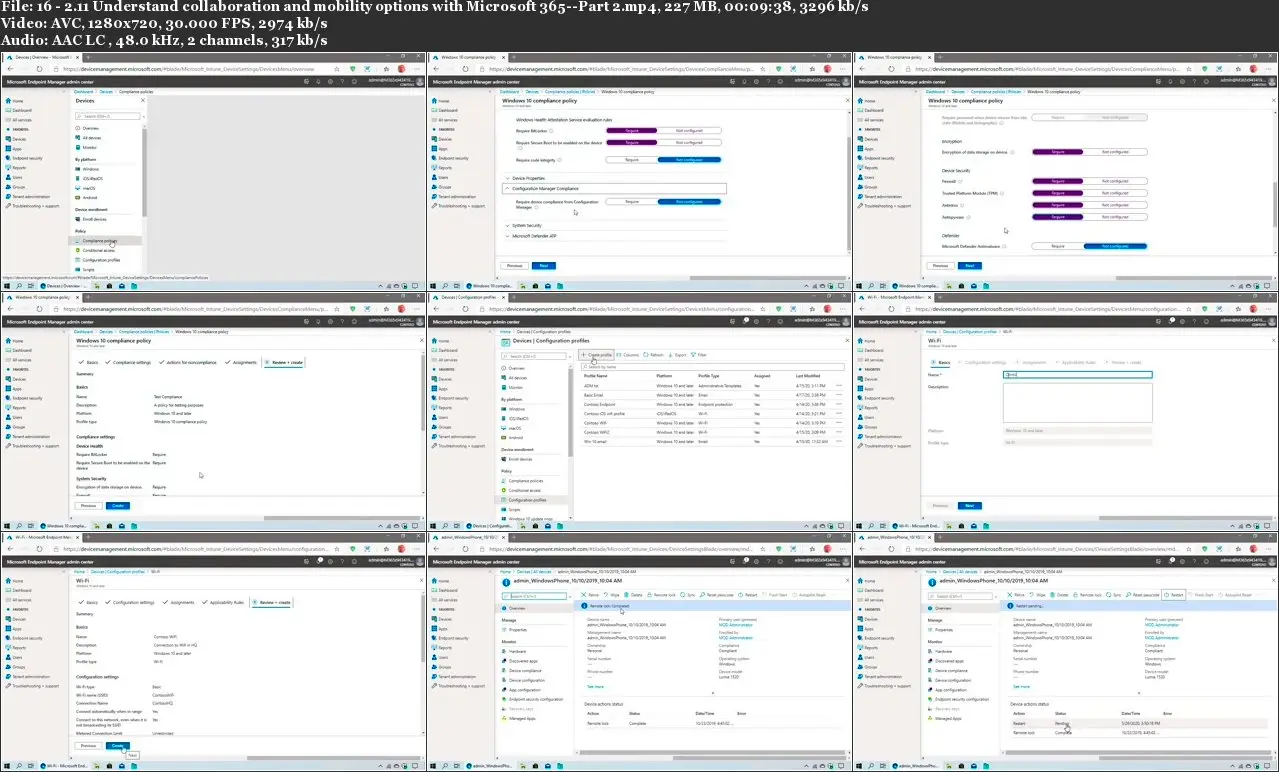Click Create button in Wi-Fi review thumbnail
Screen dimensions: 1279x772
(x=118, y=745)
